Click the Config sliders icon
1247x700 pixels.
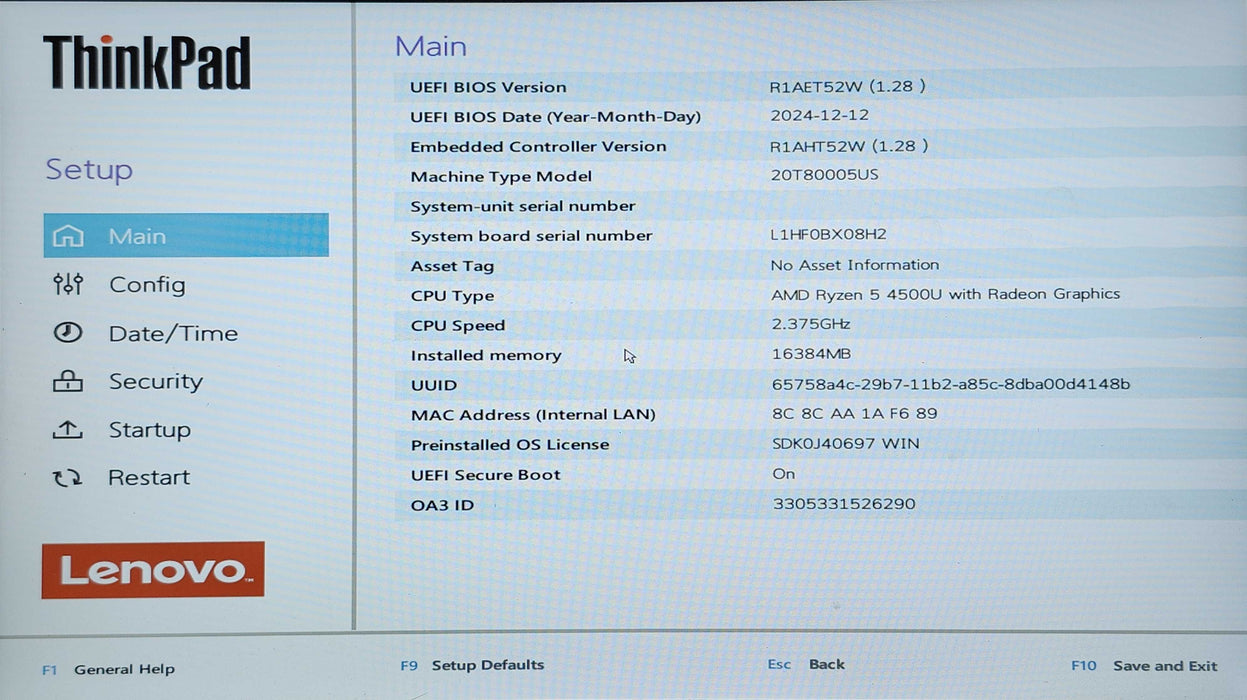[x=68, y=284]
